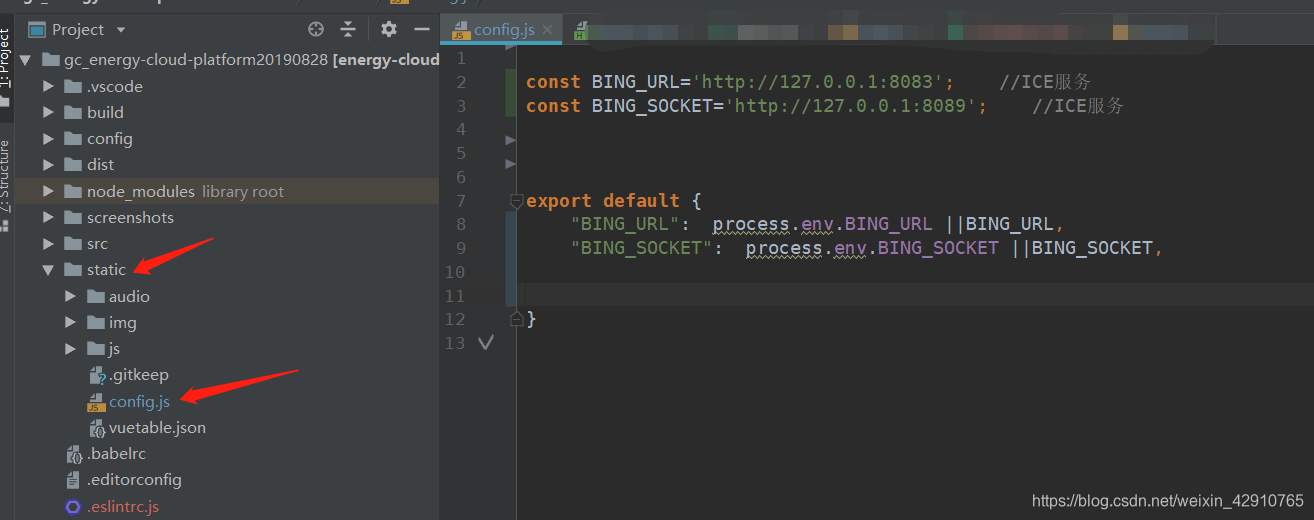The height and width of the screenshot is (520, 1314).
Task: Click the collapse all icon in Project panel
Action: tap(348, 29)
